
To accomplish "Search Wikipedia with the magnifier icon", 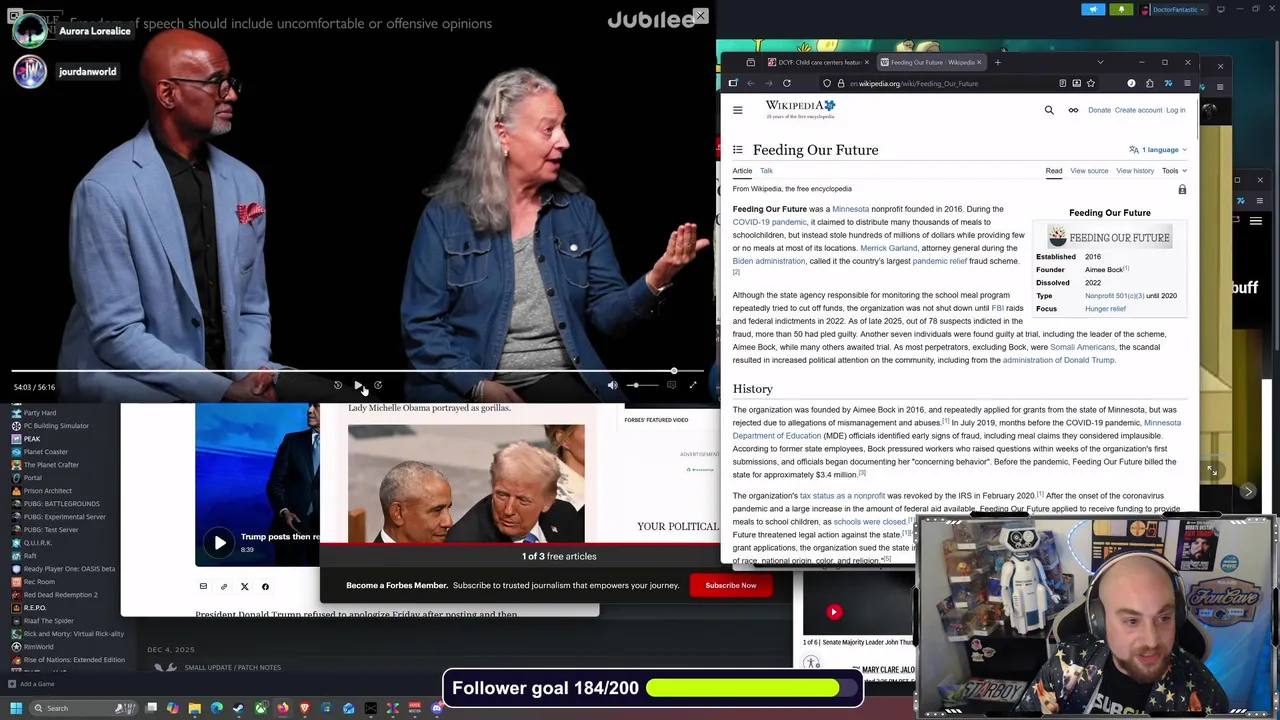I will [1049, 110].
